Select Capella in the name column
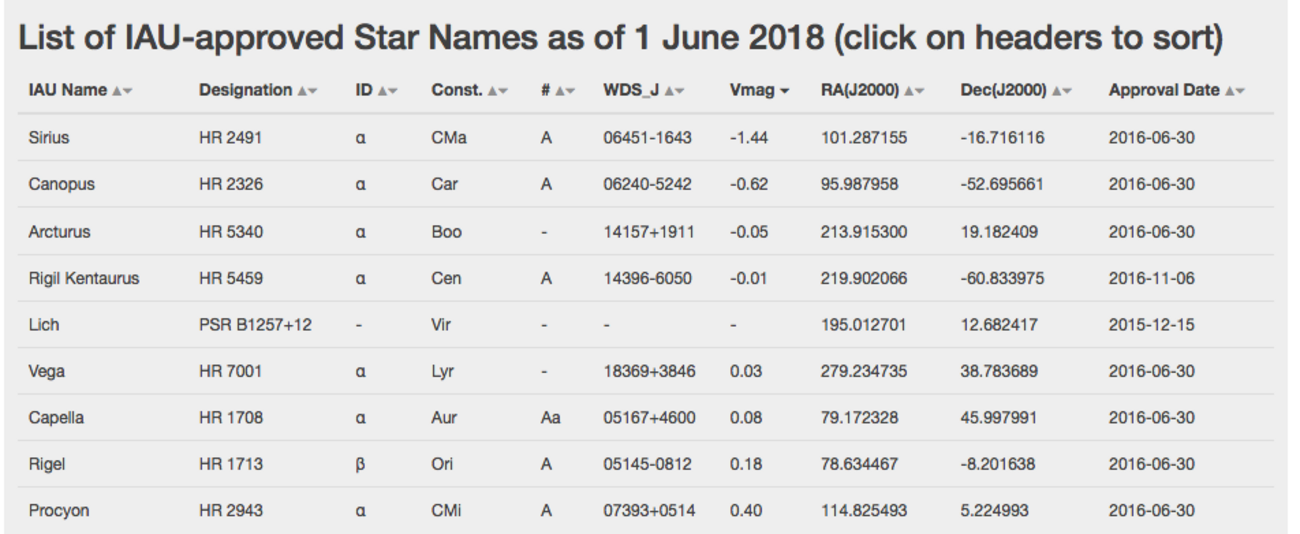Viewport: 1300px width, 534px height. click(x=56, y=418)
